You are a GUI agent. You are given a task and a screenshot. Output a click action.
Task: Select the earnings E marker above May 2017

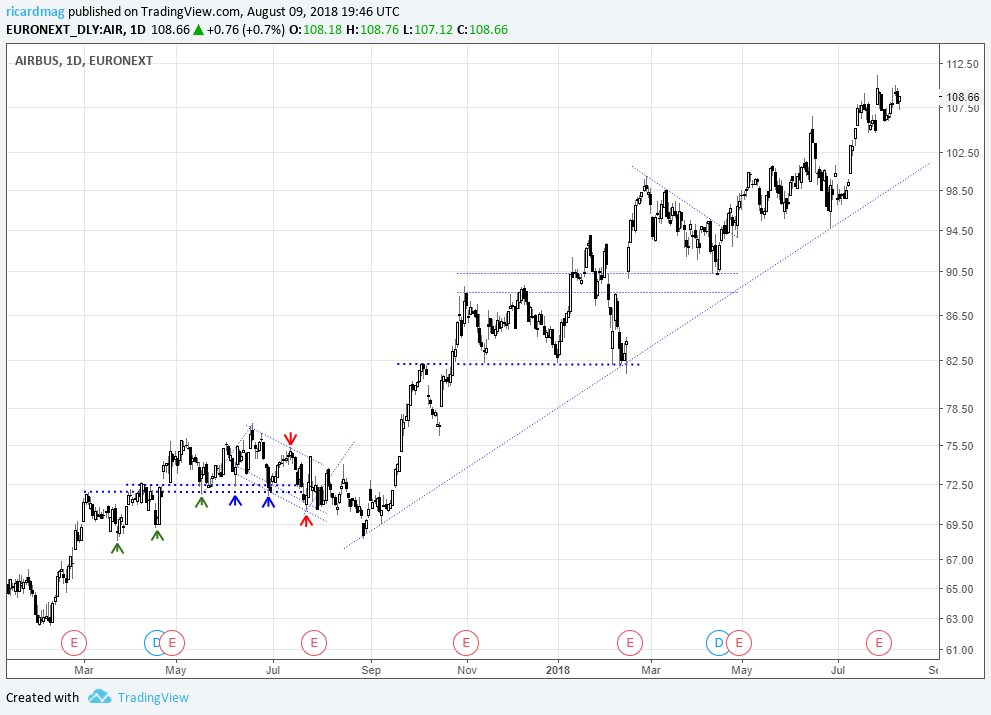tap(172, 643)
